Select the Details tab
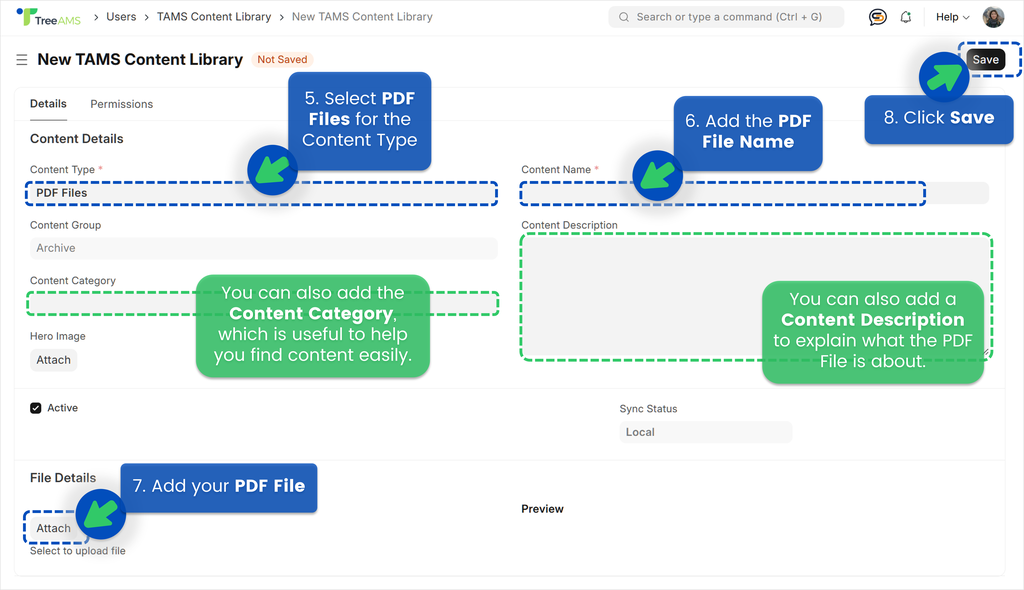This screenshot has height=590, width=1024. (48, 104)
